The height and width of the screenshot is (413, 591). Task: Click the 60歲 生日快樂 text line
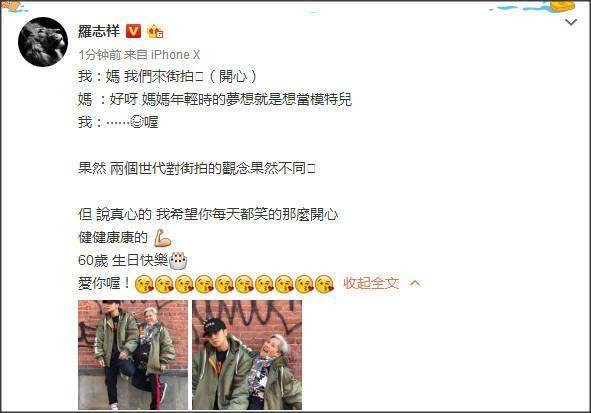pos(133,260)
